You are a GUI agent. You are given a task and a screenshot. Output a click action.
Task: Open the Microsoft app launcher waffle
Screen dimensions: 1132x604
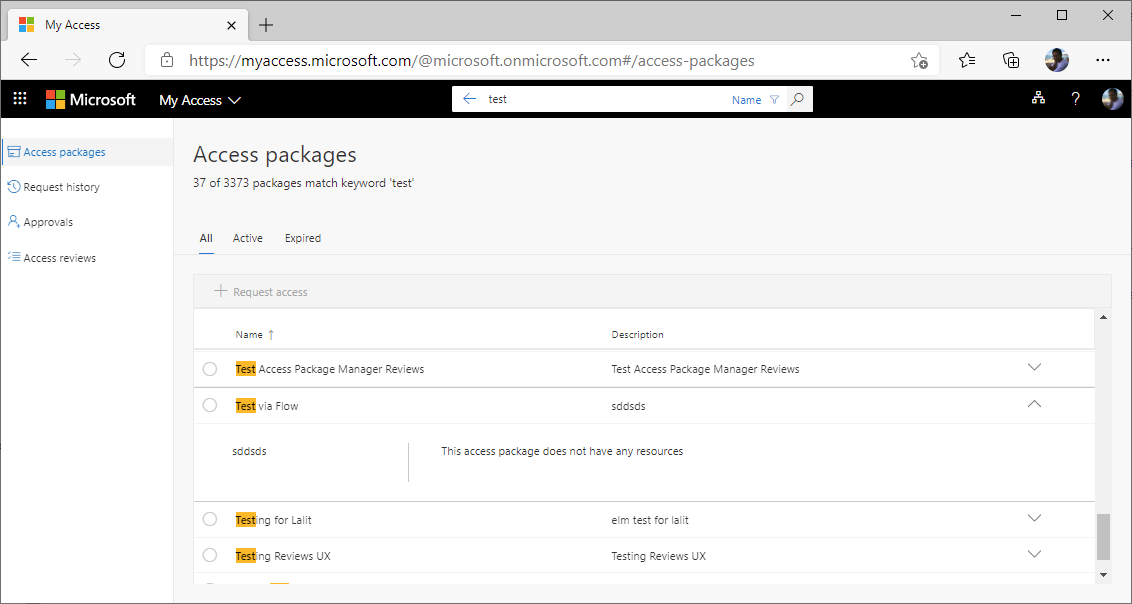(19, 98)
